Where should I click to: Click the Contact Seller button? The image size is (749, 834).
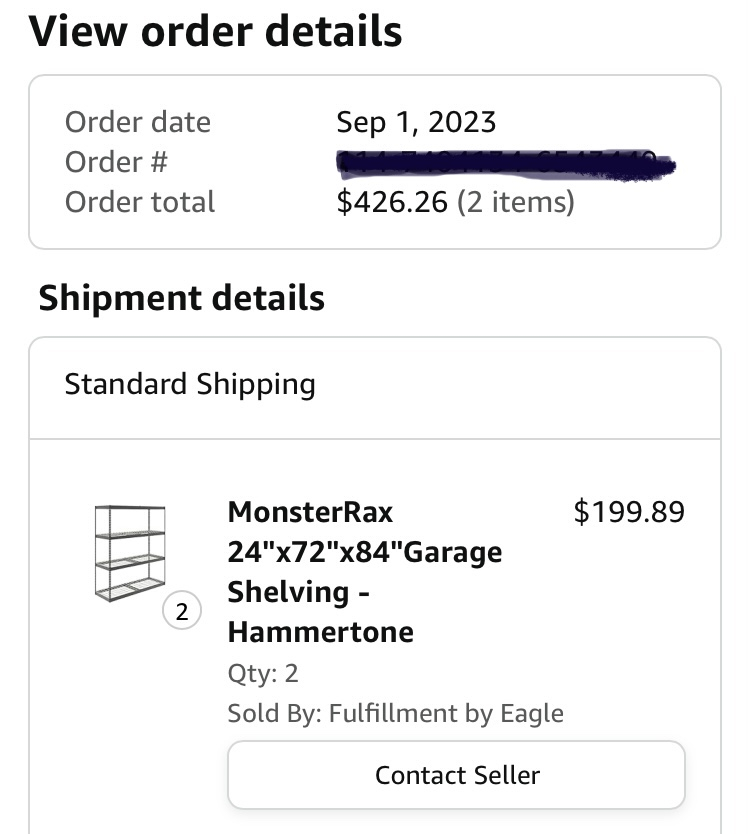point(456,774)
